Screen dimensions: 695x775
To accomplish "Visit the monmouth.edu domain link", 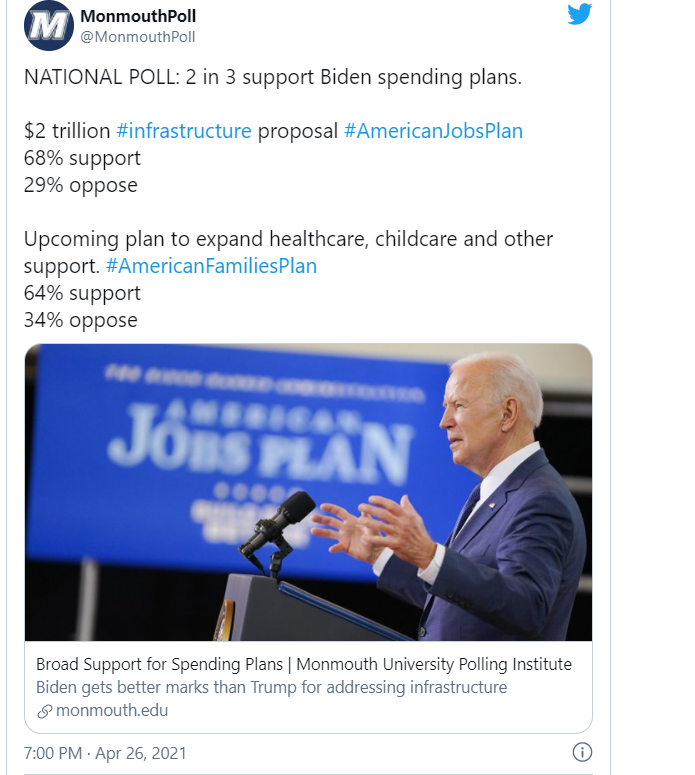I will (112, 711).
